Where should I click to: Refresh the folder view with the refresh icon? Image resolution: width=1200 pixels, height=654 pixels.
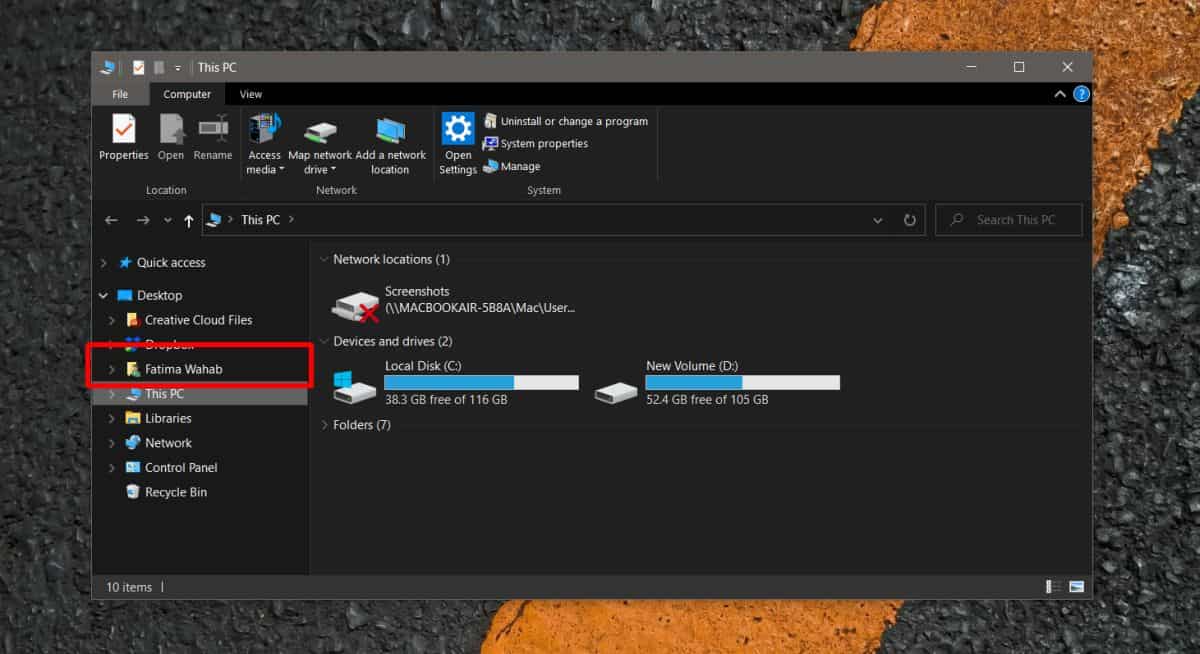tap(909, 219)
